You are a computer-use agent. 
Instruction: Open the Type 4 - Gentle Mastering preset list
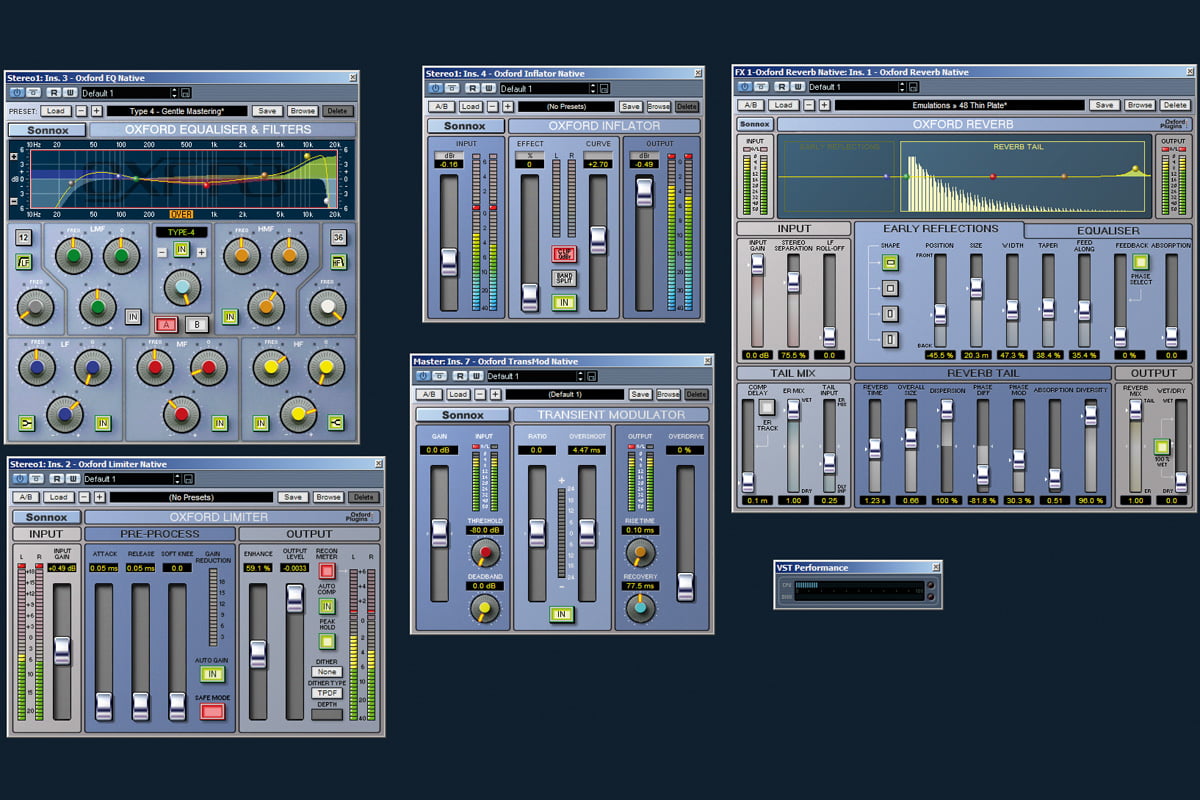[175, 111]
